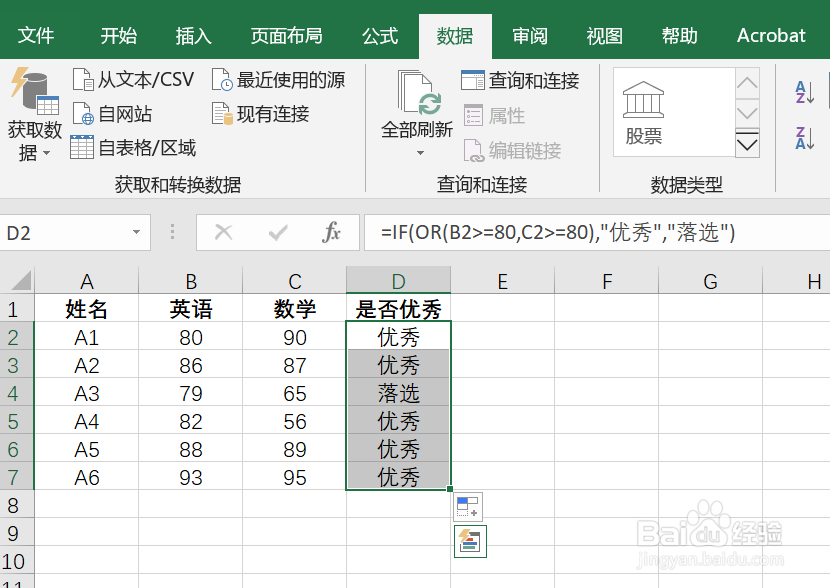Open the Name Box dropdown arrow

(137, 232)
